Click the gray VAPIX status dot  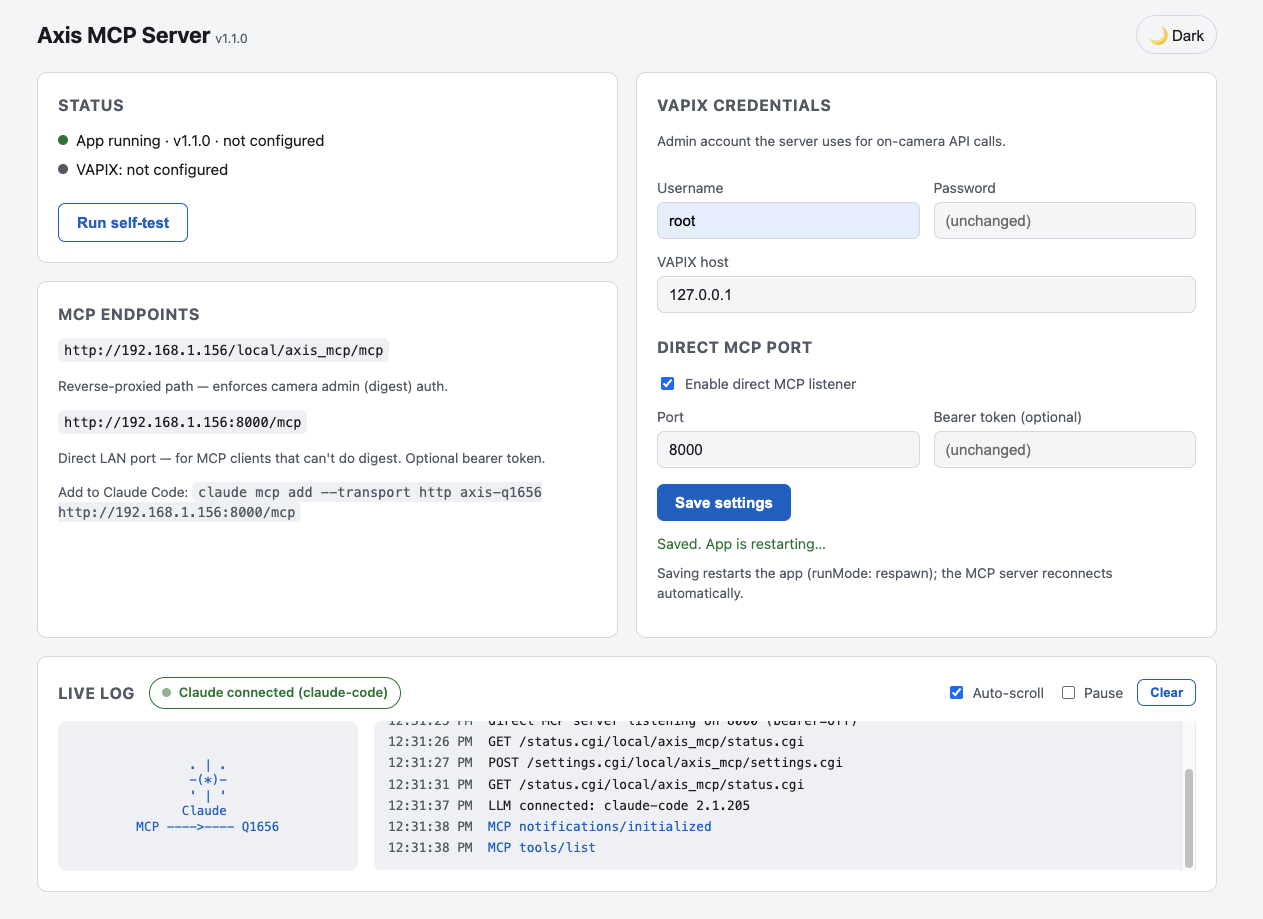[63, 169]
